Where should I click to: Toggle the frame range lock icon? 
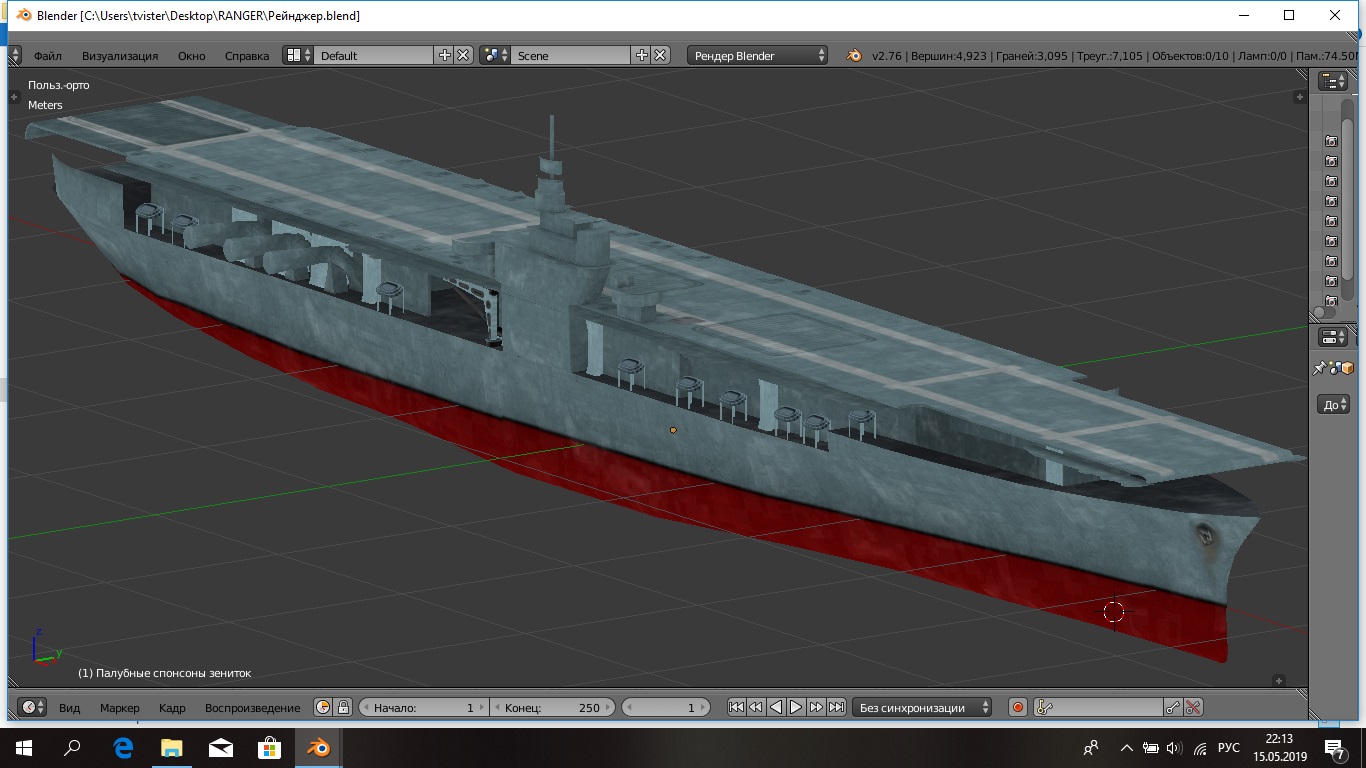pyautogui.click(x=342, y=707)
